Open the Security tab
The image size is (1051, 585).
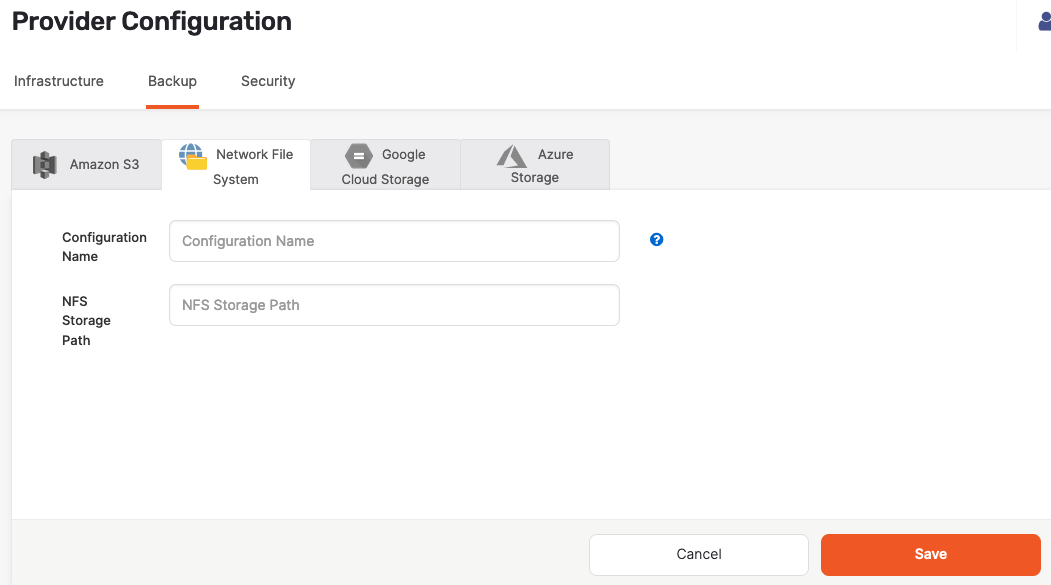(x=268, y=81)
